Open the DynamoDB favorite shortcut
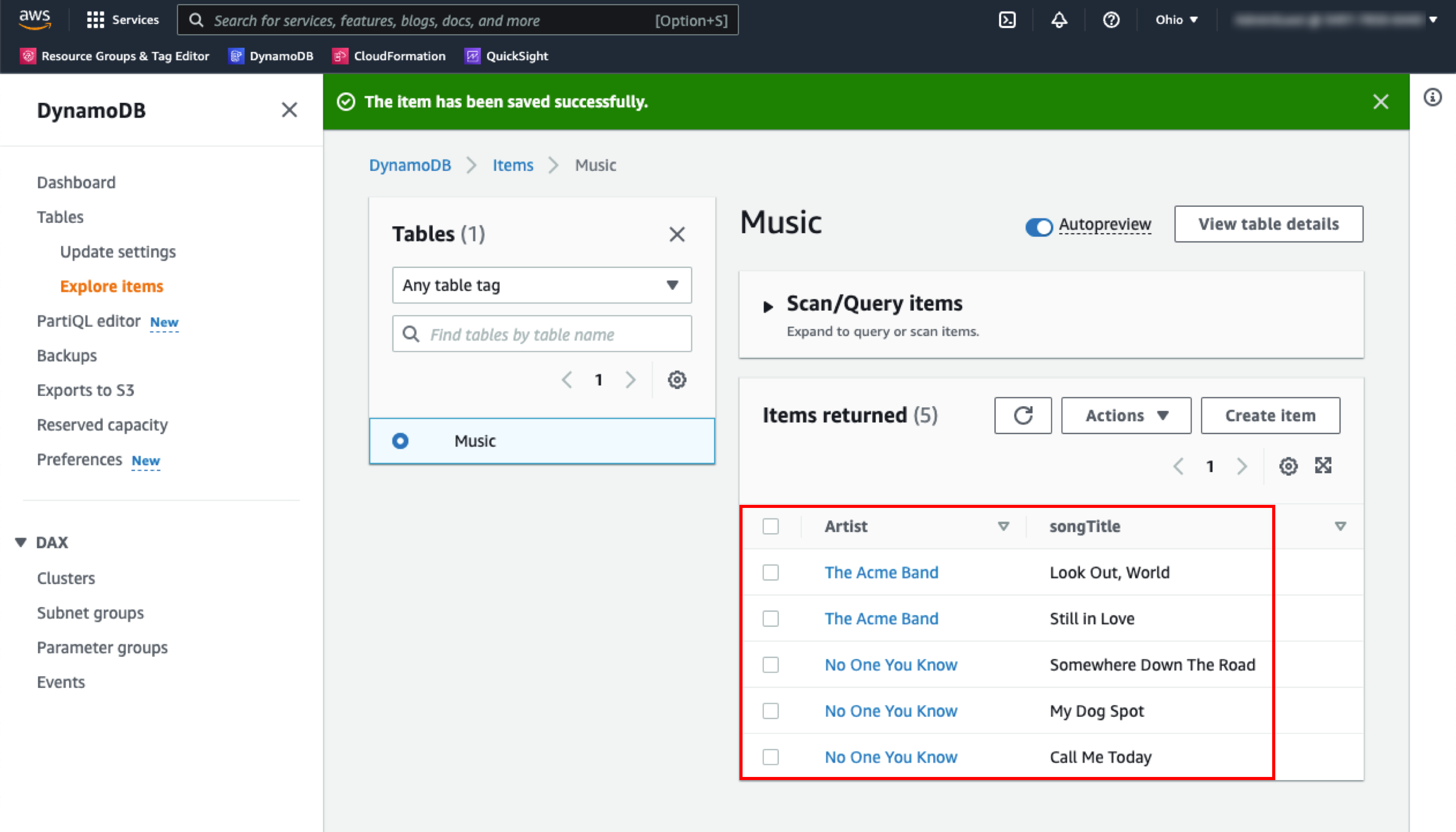1456x832 pixels. 271,56
